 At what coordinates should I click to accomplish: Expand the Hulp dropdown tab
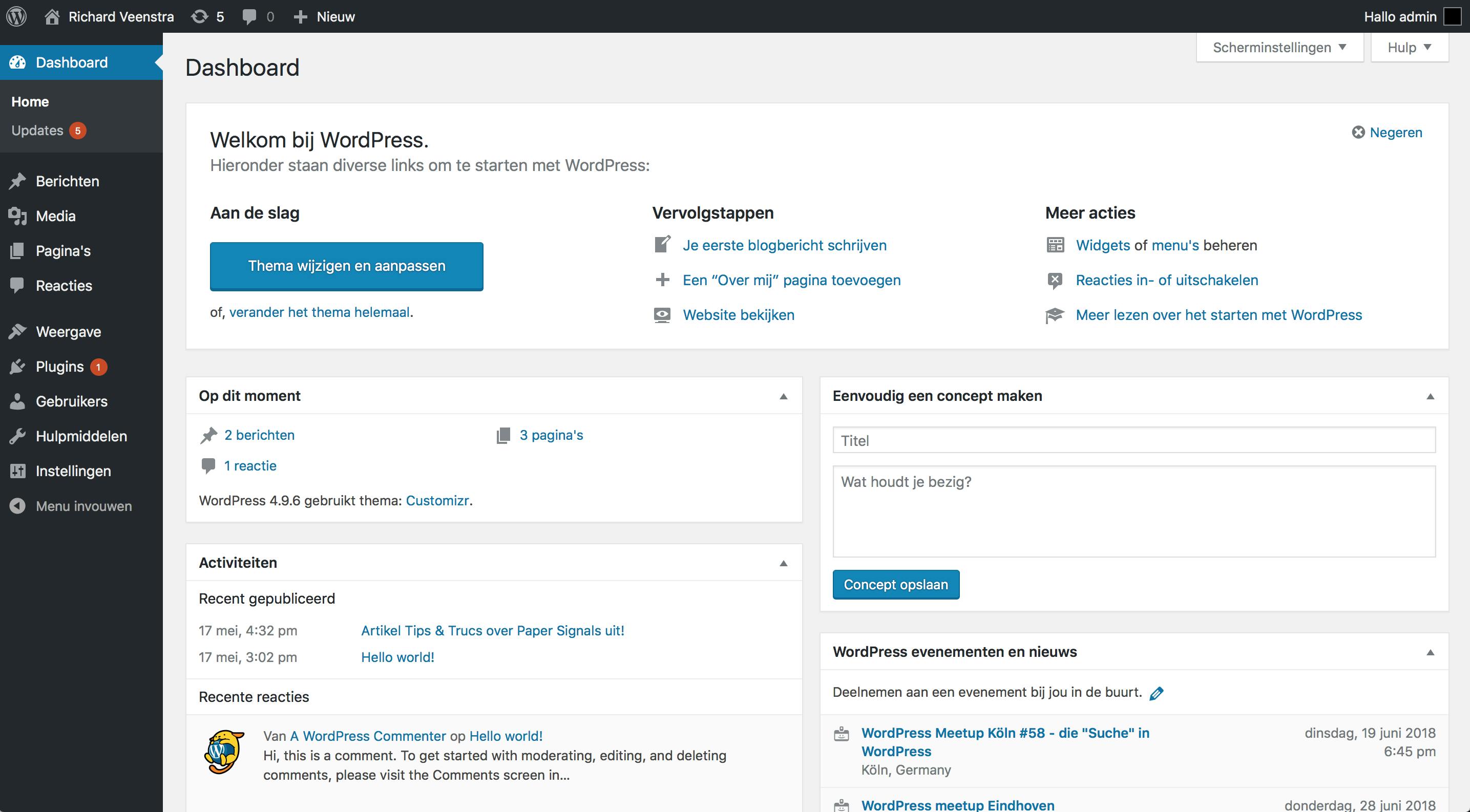[x=1409, y=47]
